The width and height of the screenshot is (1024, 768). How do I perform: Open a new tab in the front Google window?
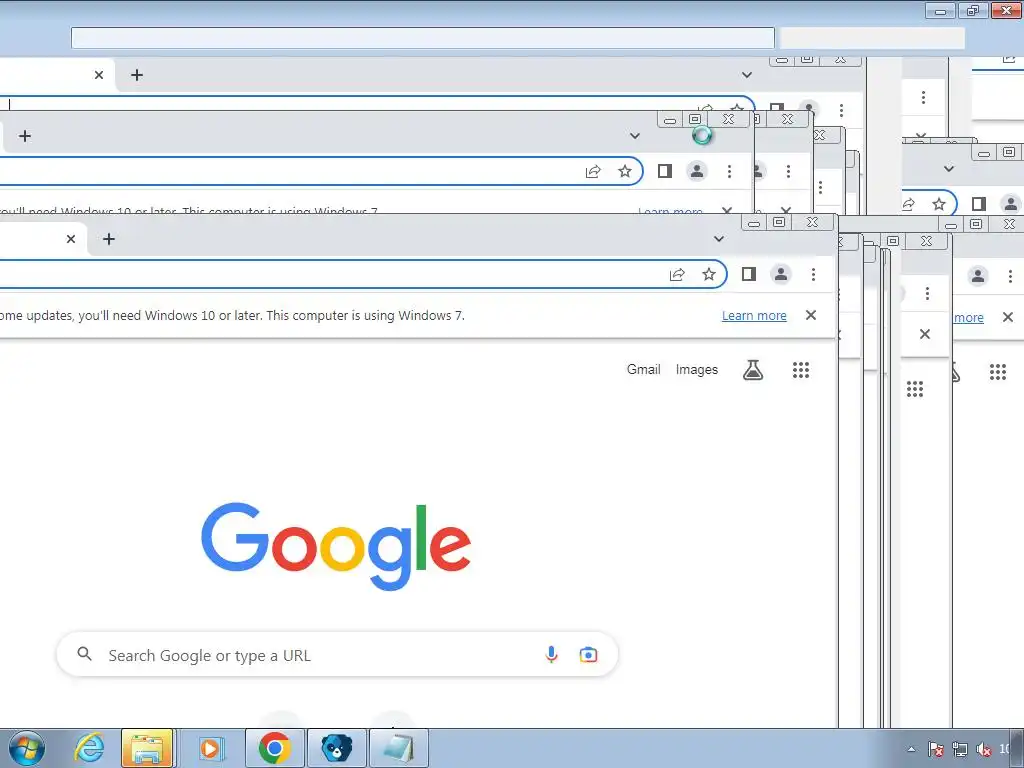point(109,239)
